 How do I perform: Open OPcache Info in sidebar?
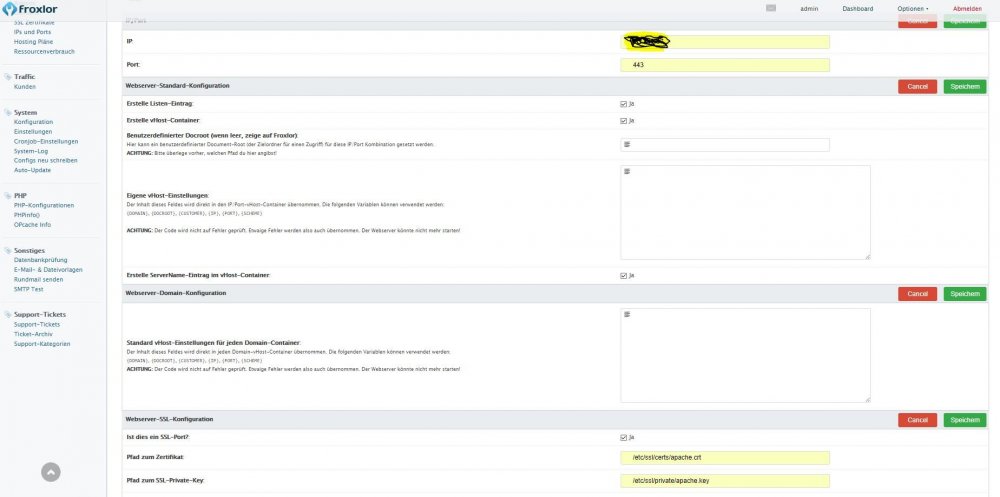point(32,225)
